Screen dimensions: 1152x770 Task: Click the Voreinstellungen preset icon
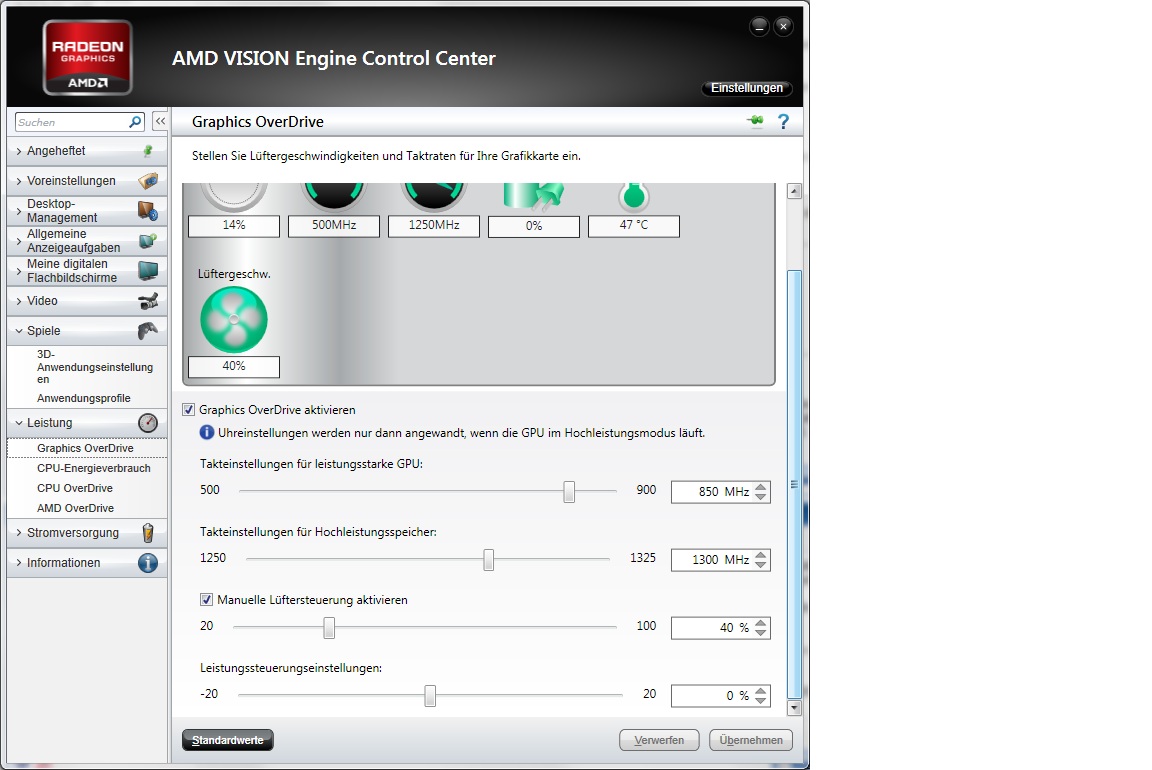coord(148,181)
